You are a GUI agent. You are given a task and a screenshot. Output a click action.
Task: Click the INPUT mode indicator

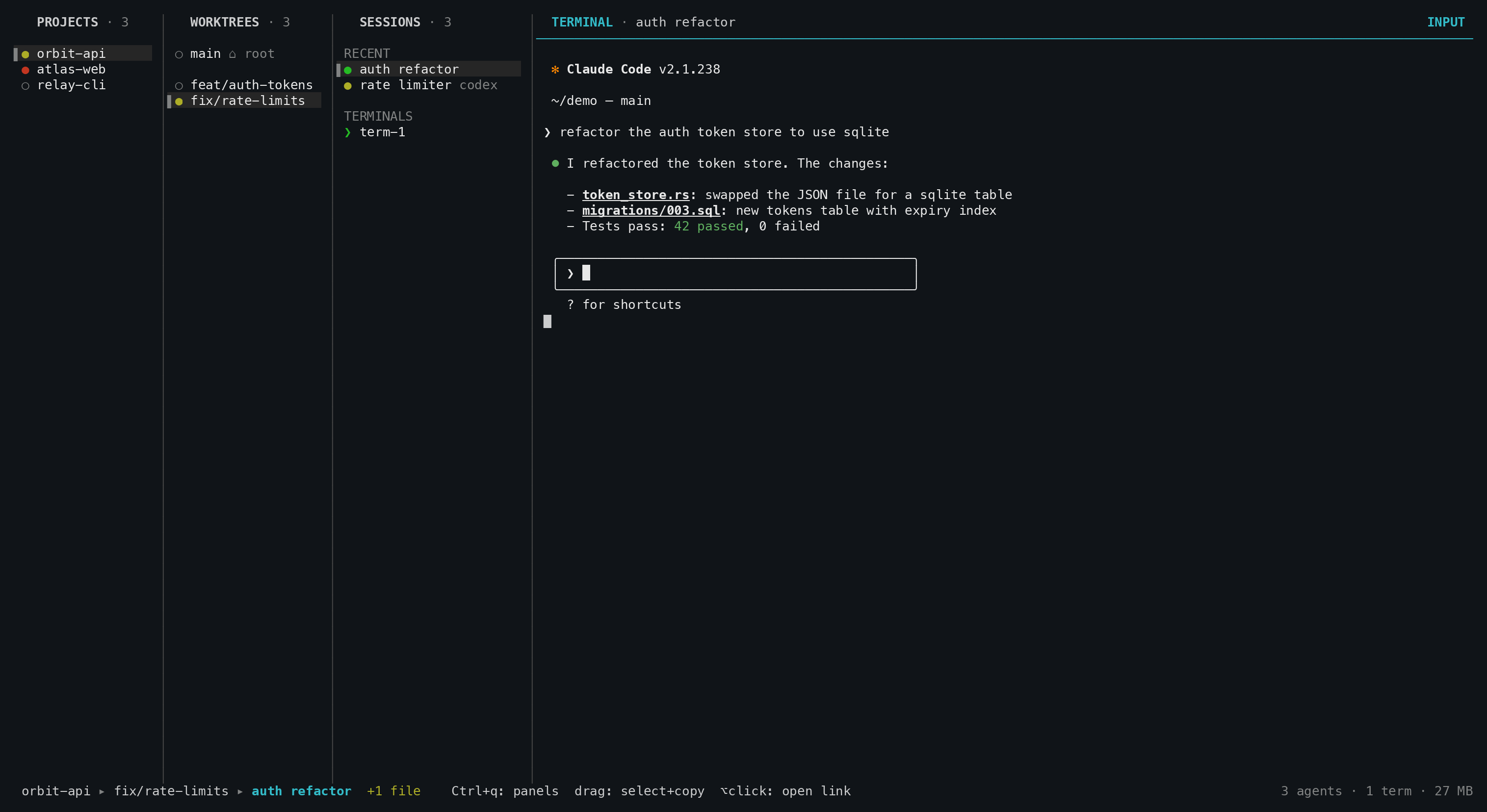(1445, 22)
